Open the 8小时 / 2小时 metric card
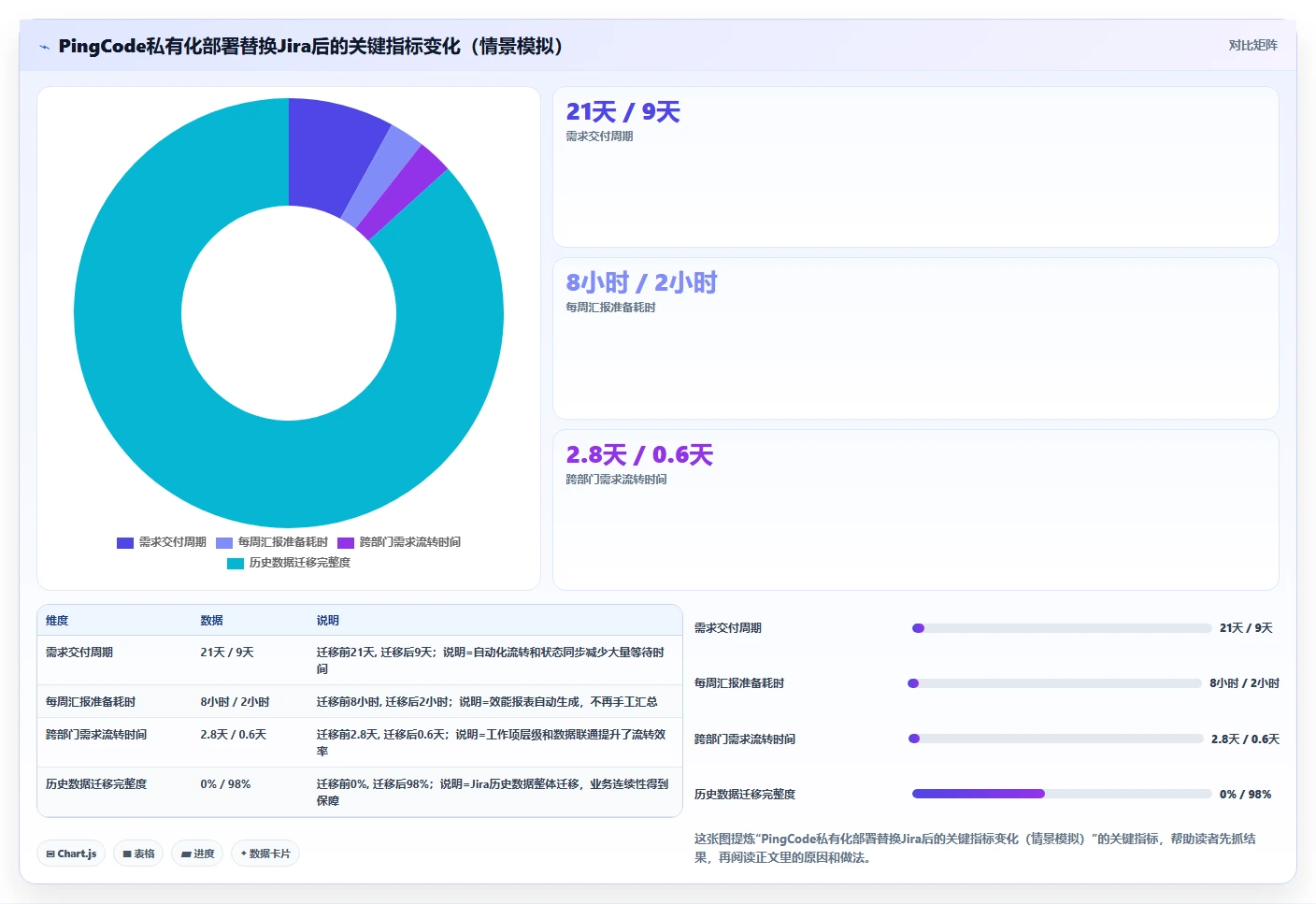Image resolution: width=1316 pixels, height=904 pixels. coord(916,338)
